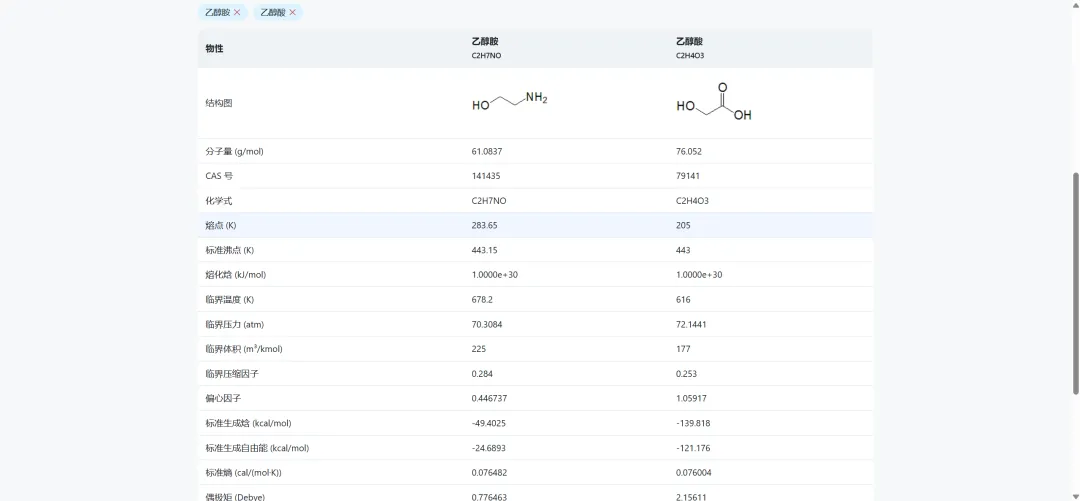Click the page vertical scrollbar thumb
The width and height of the screenshot is (1080, 501).
coord(1076,283)
